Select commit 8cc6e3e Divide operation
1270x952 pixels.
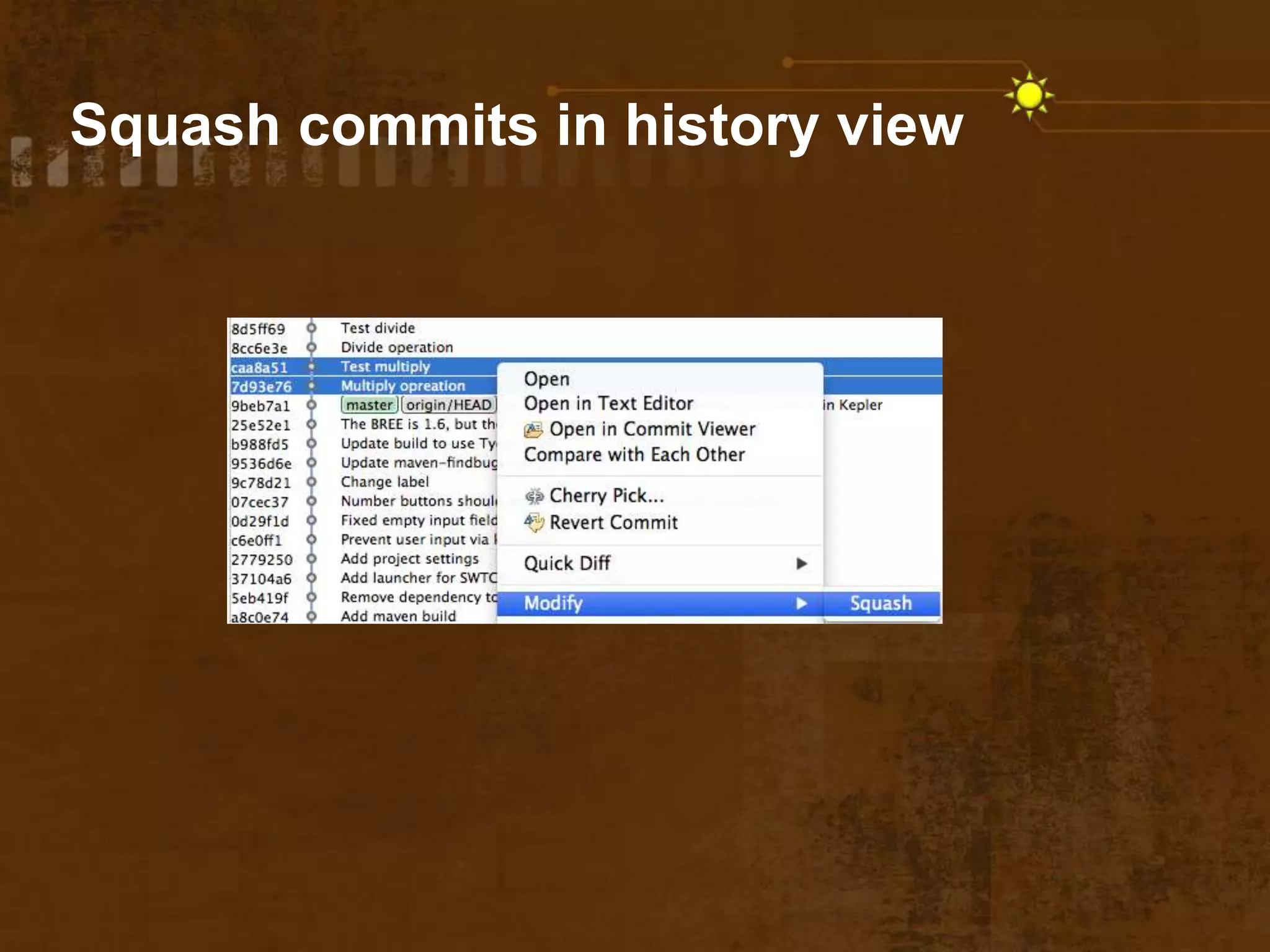585,347
